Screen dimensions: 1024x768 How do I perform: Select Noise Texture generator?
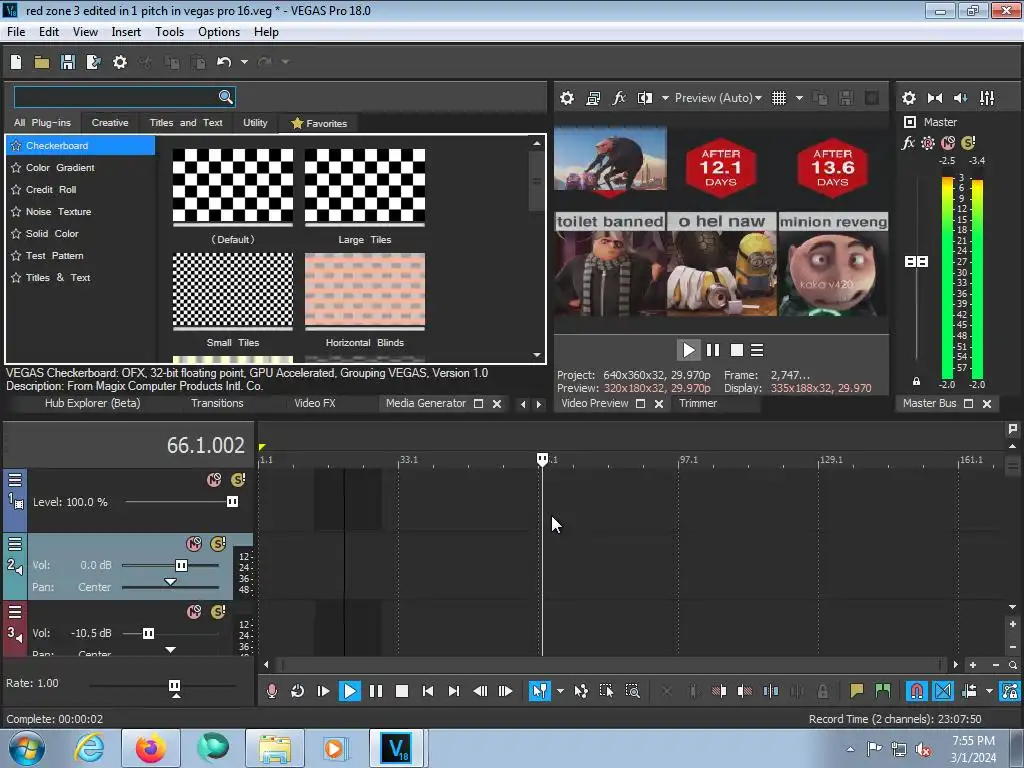[x=58, y=212]
